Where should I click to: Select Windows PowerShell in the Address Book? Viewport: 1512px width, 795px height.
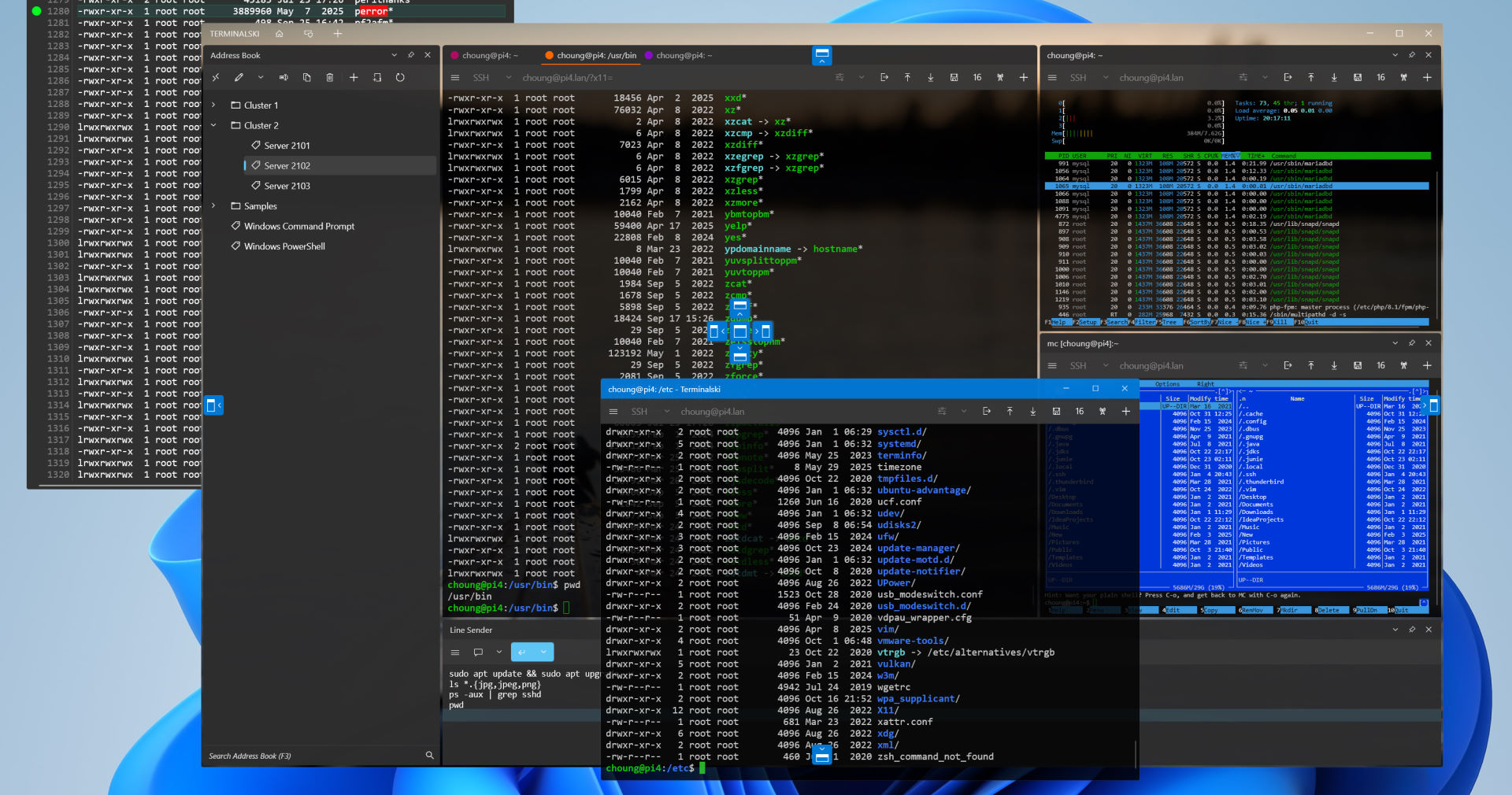point(283,246)
